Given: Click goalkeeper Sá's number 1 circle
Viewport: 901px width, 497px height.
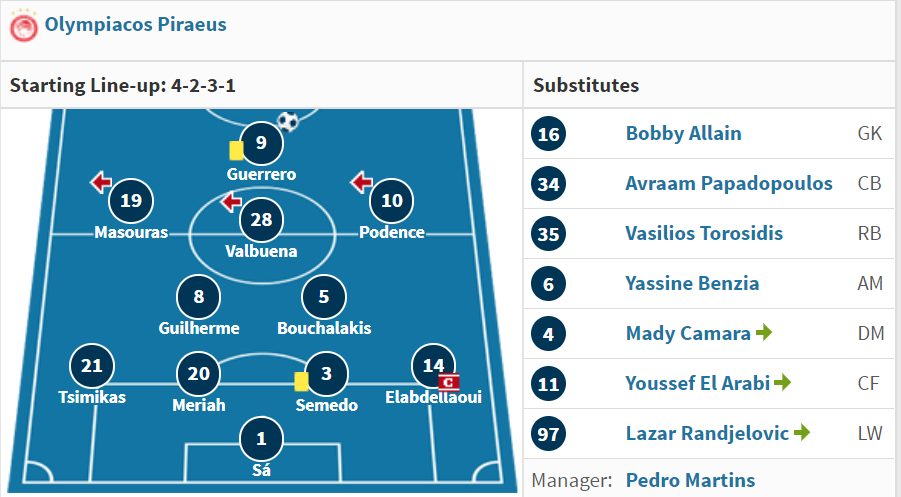Looking at the screenshot, I should 261,439.
